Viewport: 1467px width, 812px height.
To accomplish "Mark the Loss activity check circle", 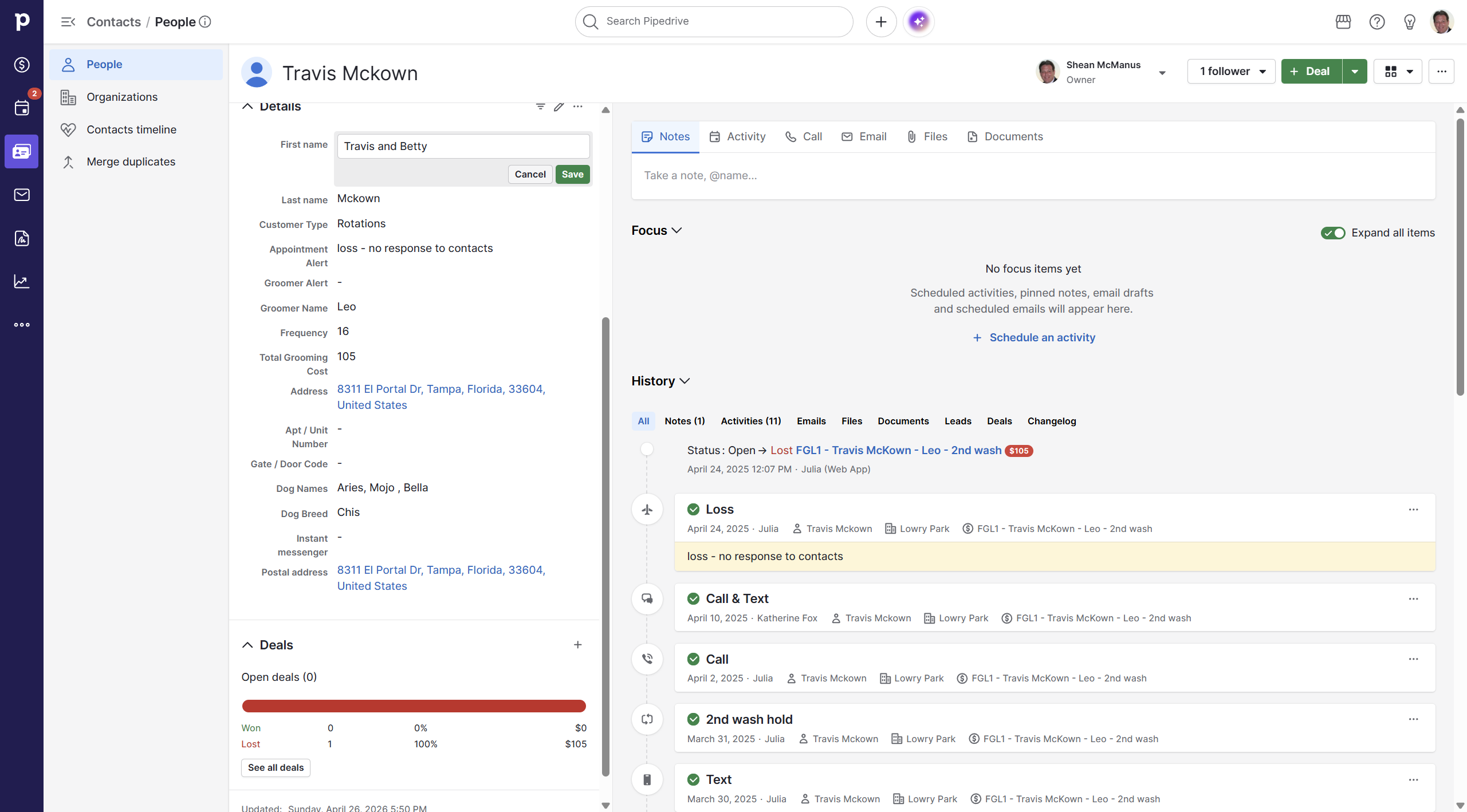I will coord(693,509).
